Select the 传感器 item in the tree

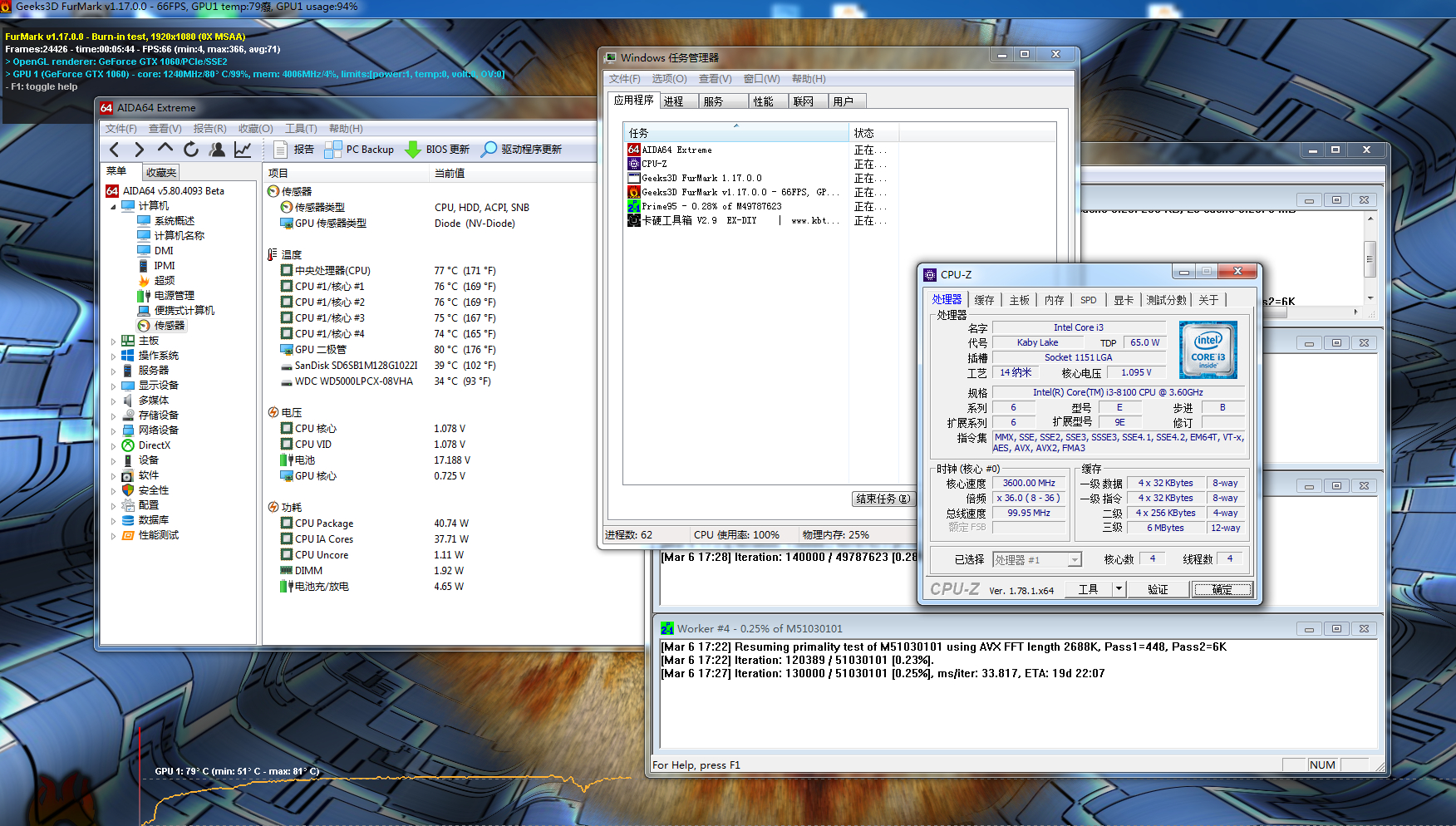coord(169,326)
